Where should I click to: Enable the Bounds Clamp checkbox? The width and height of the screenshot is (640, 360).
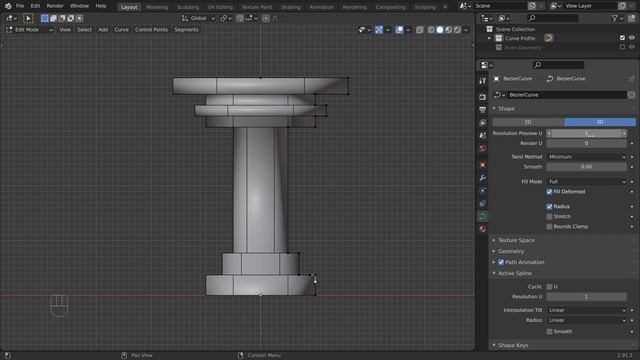tap(549, 227)
